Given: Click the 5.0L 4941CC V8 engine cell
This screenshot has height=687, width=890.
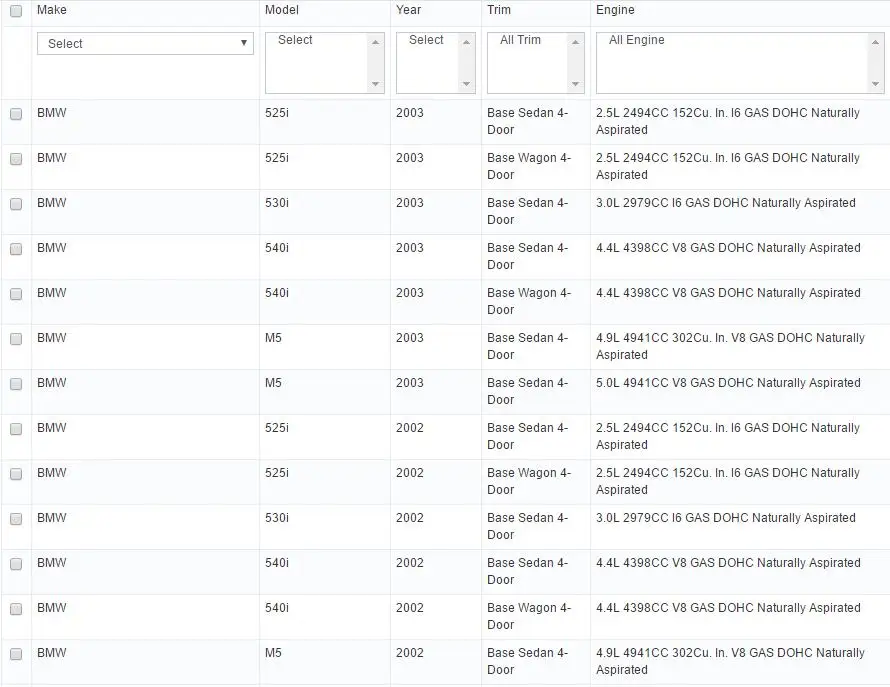Looking at the screenshot, I should (728, 383).
